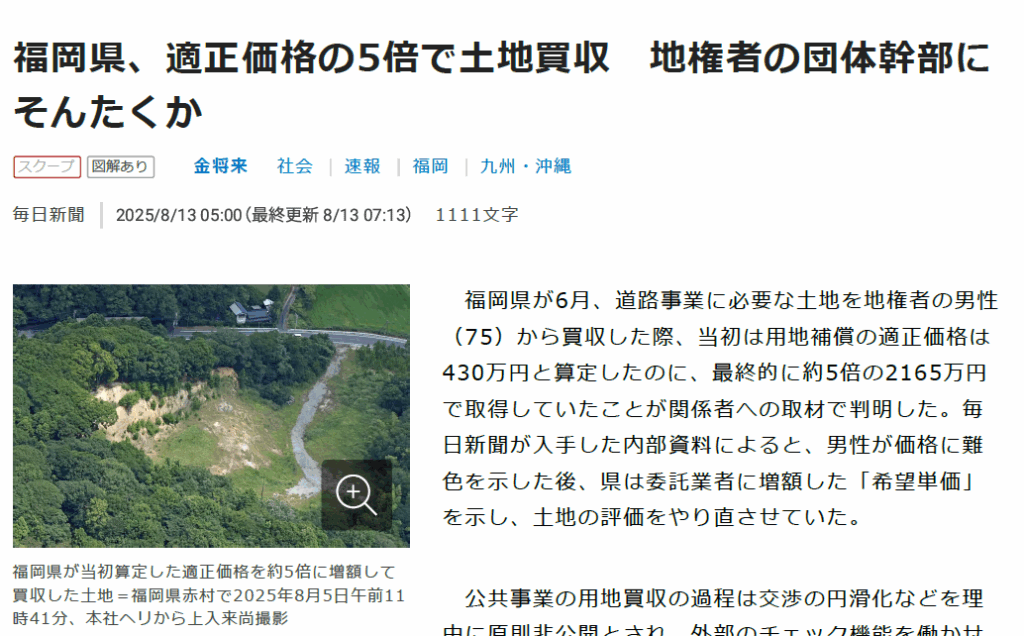Enlarge the photo with the magnifier icon
This screenshot has height=636, width=1024.
coord(356,495)
